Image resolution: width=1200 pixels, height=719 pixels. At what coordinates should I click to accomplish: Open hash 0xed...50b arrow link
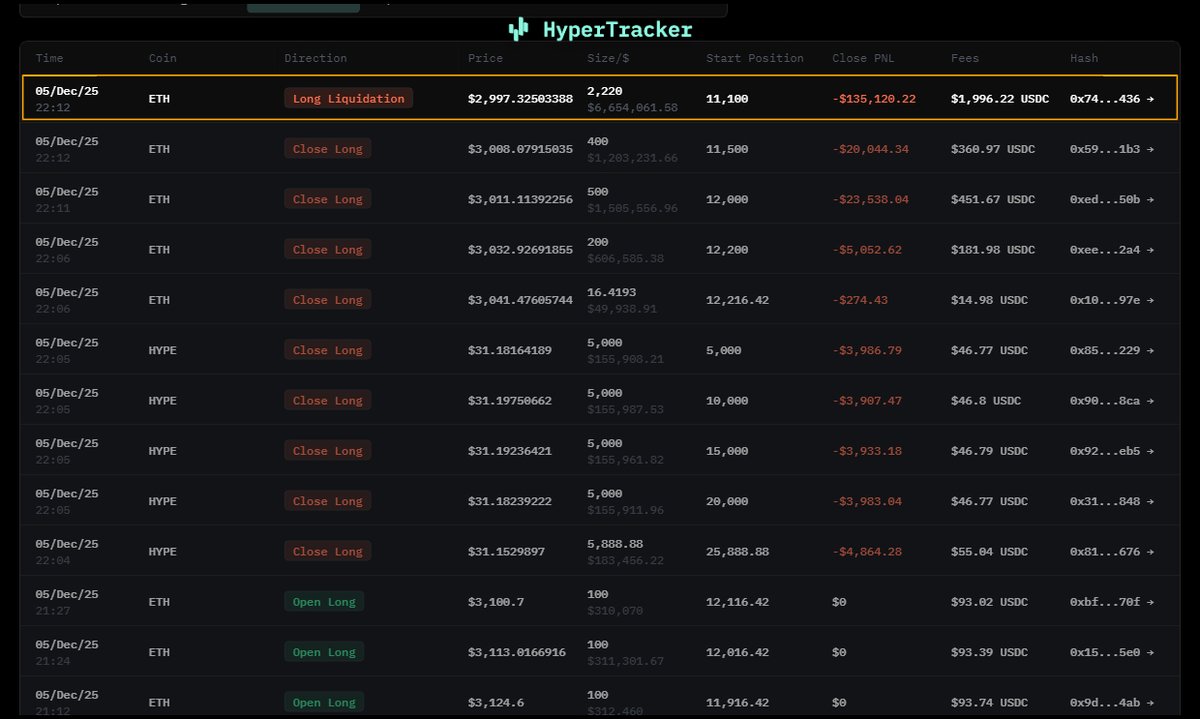coord(1111,199)
